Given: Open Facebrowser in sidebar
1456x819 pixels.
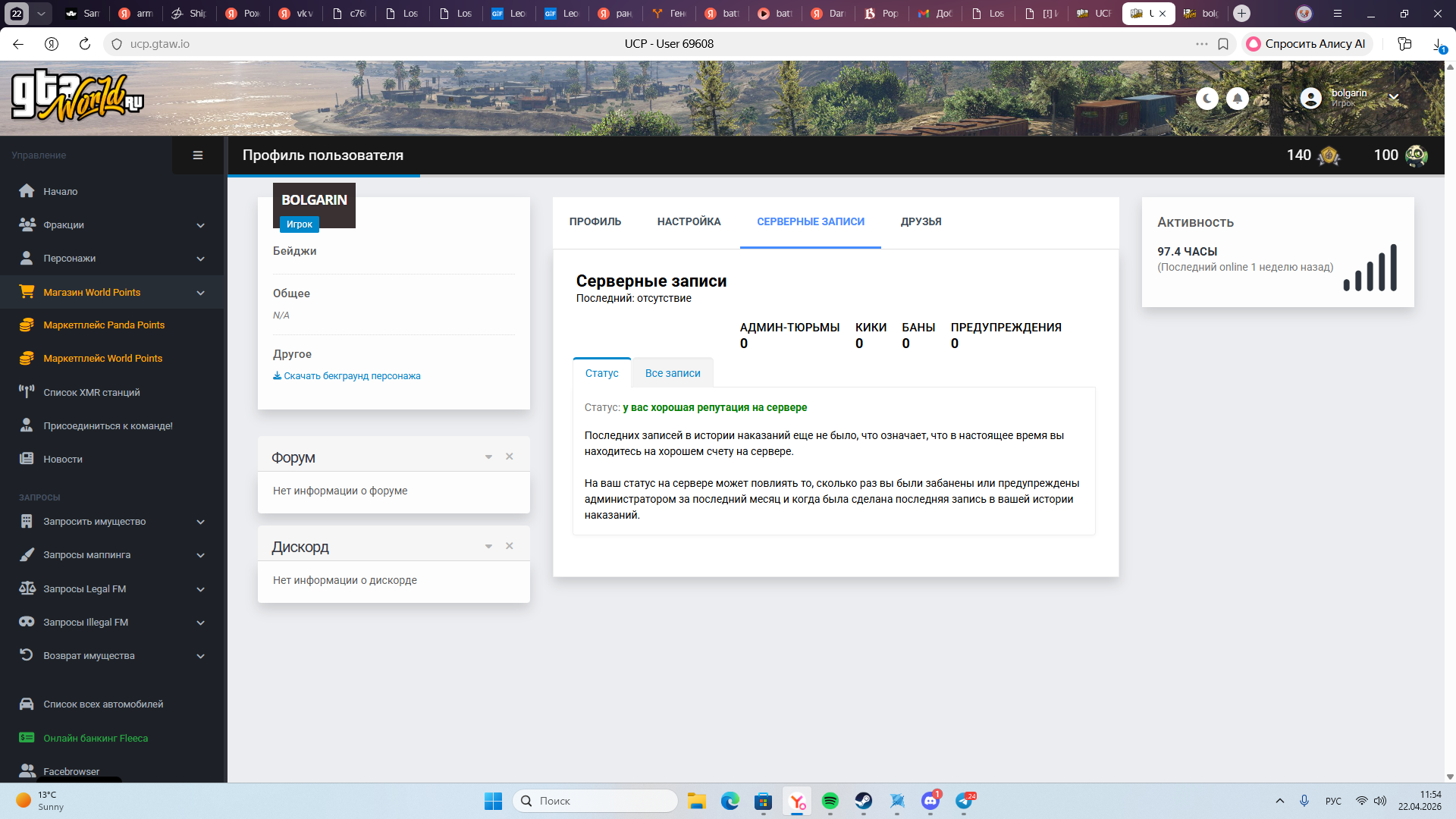Looking at the screenshot, I should [x=71, y=771].
